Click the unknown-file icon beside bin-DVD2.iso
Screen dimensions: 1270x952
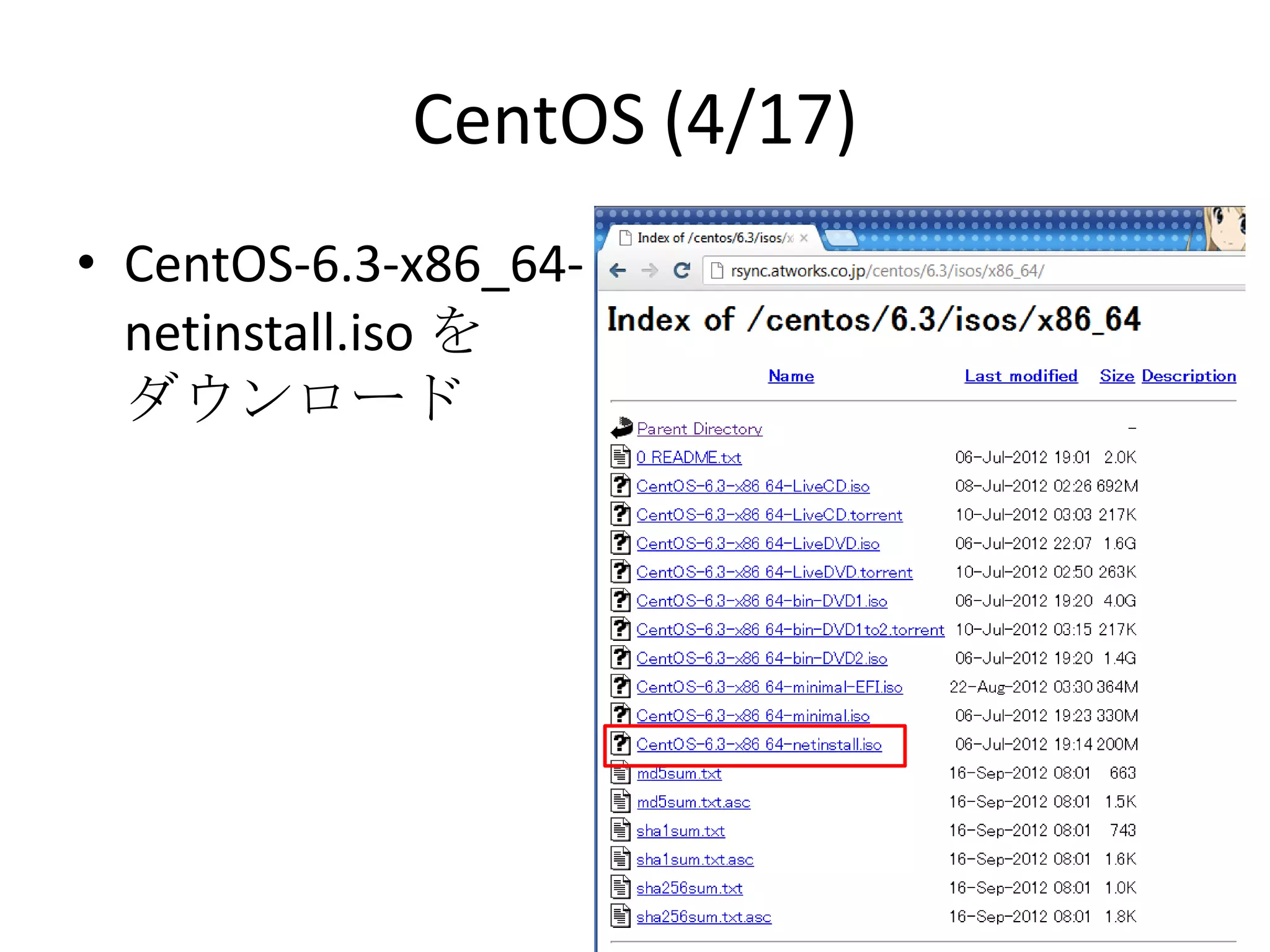click(x=620, y=657)
